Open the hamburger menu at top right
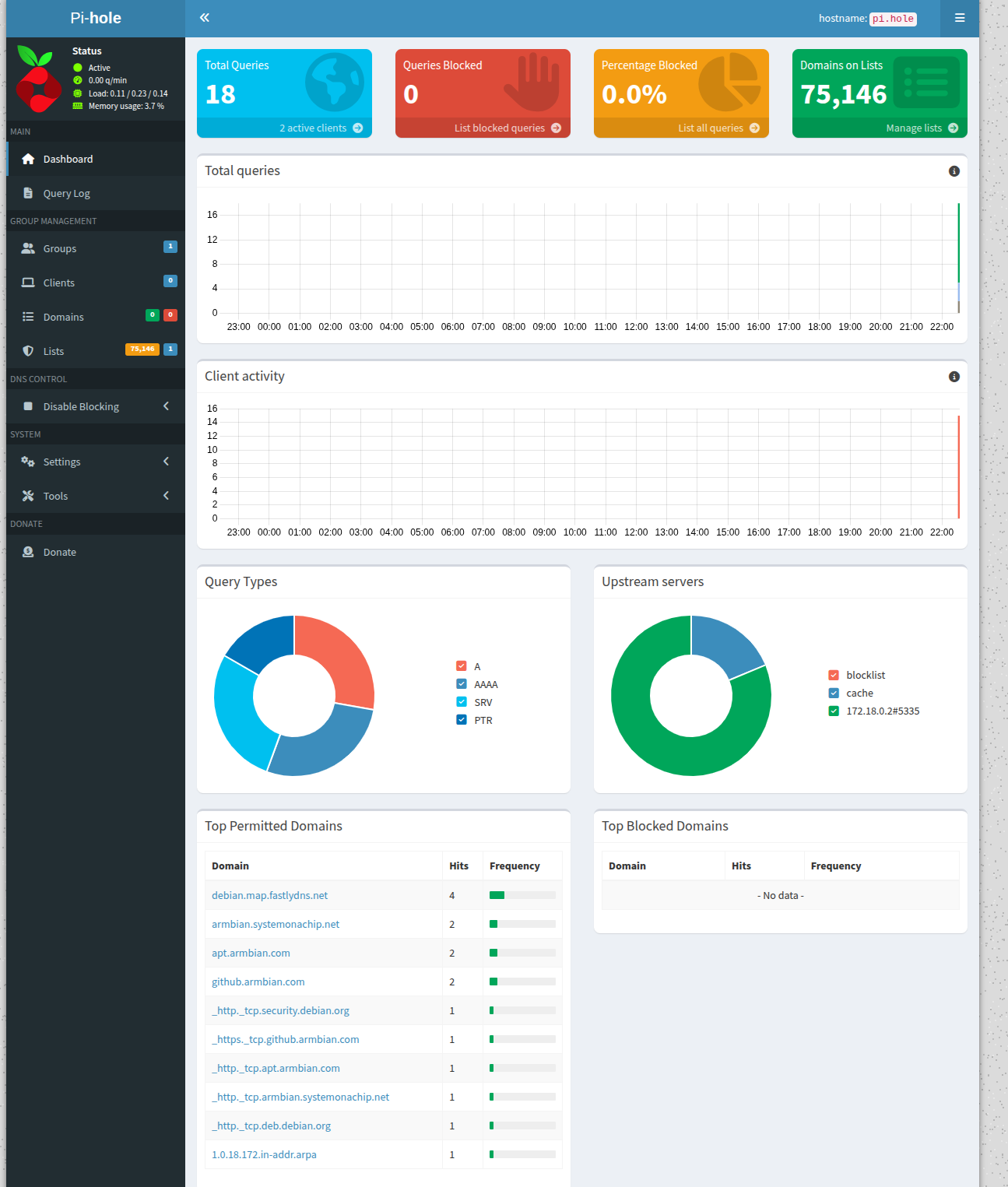Viewport: 1008px width, 1187px height. pos(959,18)
